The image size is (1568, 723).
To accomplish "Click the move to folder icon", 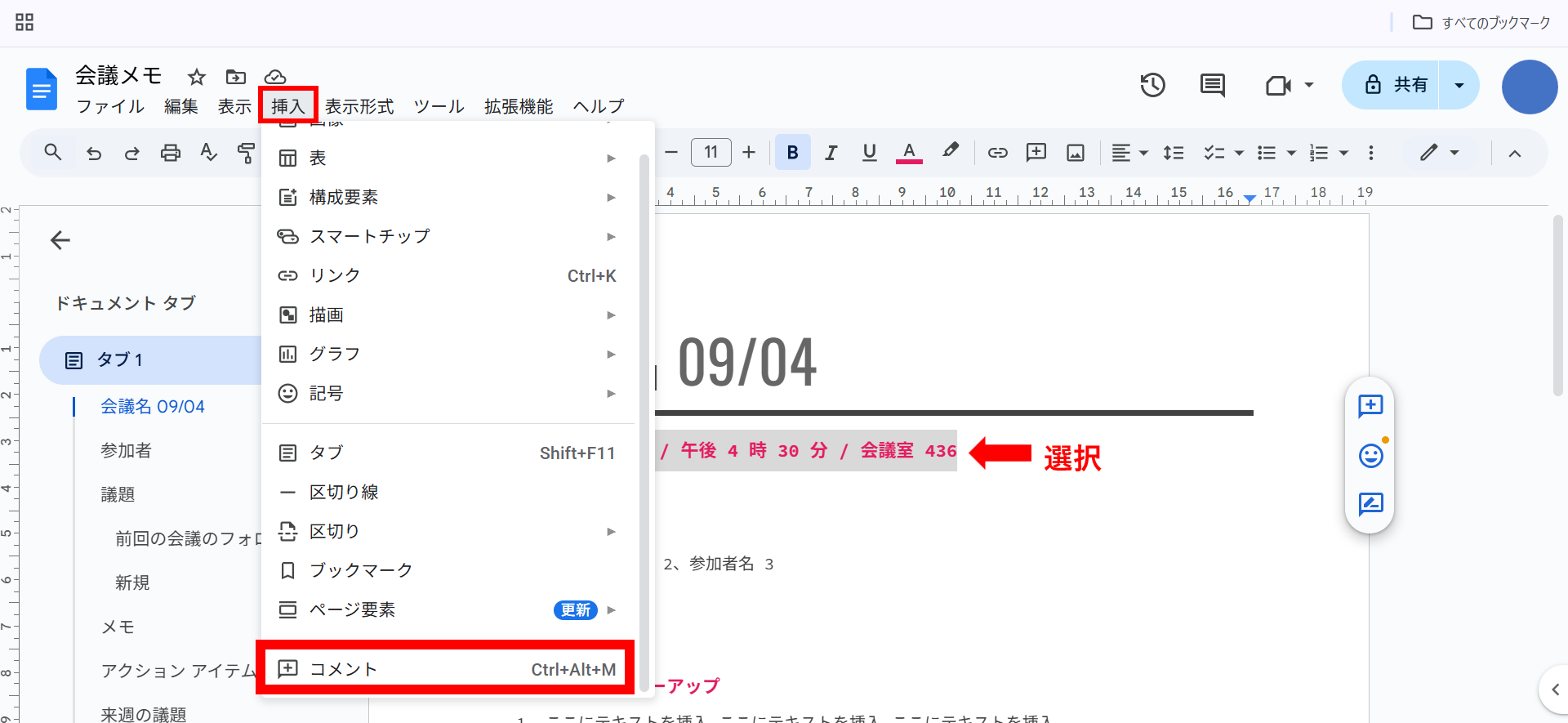I will click(236, 77).
